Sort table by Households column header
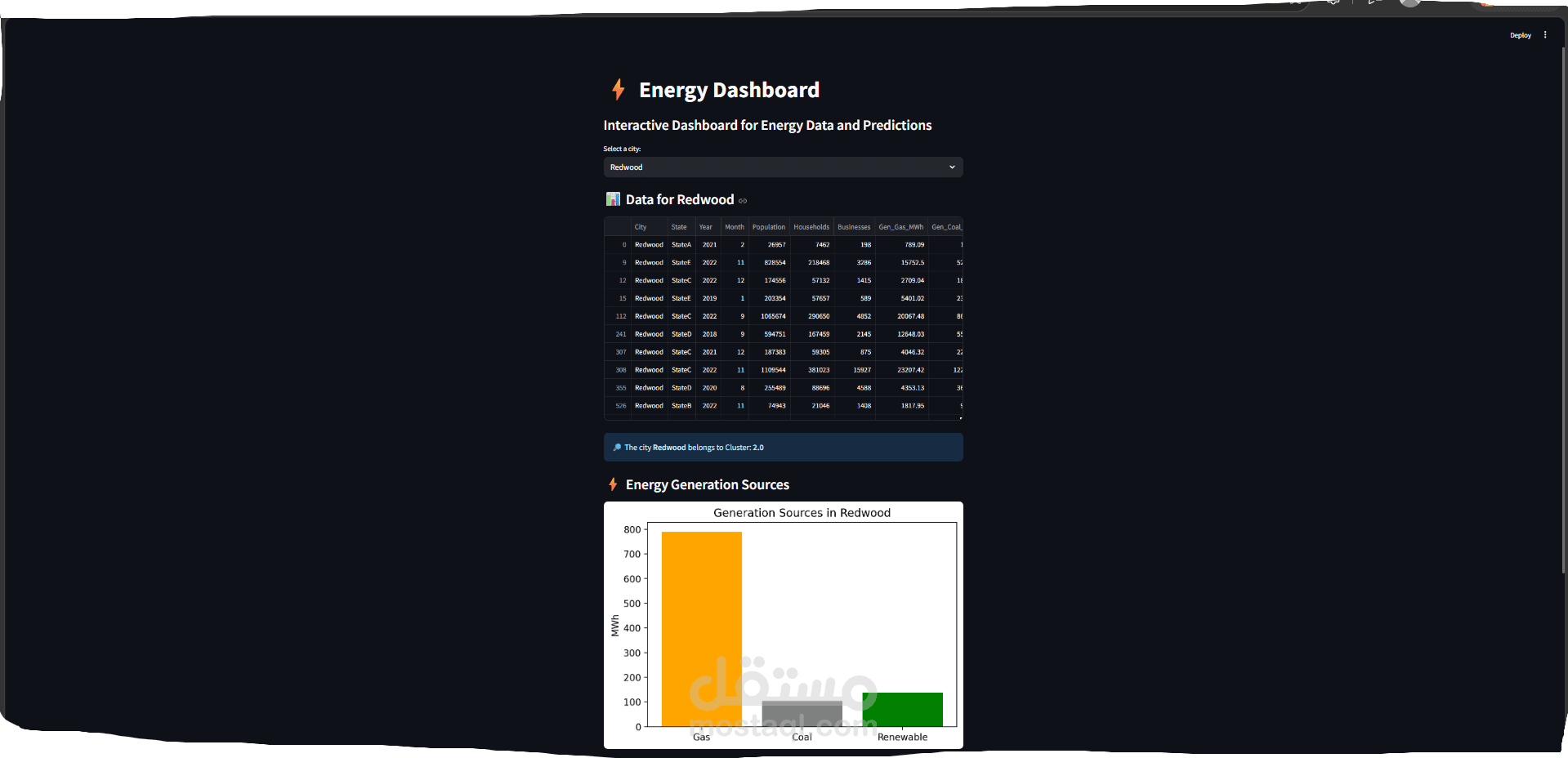The width and height of the screenshot is (1568, 758). coord(811,227)
